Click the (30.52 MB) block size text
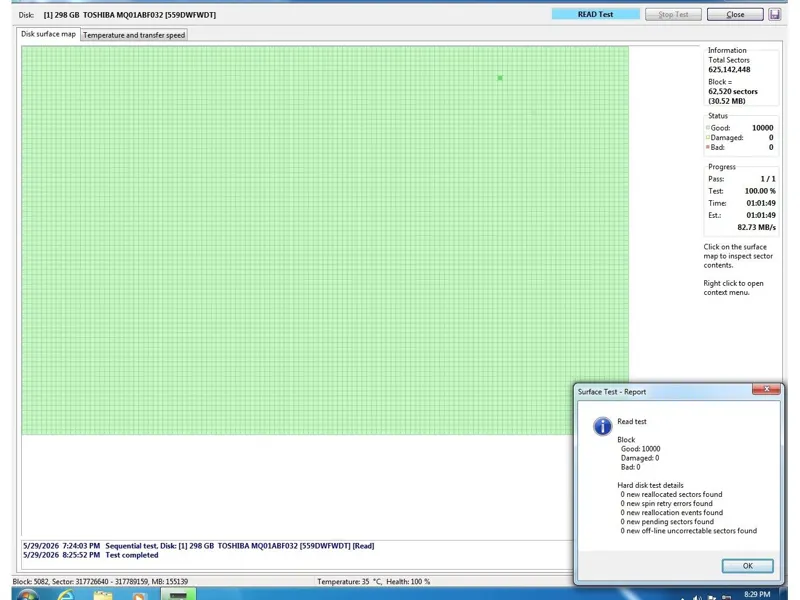This screenshot has width=800, height=600. tap(727, 101)
